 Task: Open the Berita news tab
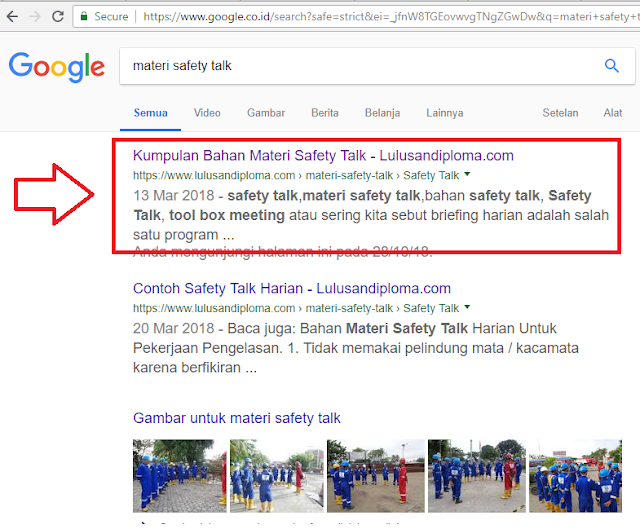(324, 113)
